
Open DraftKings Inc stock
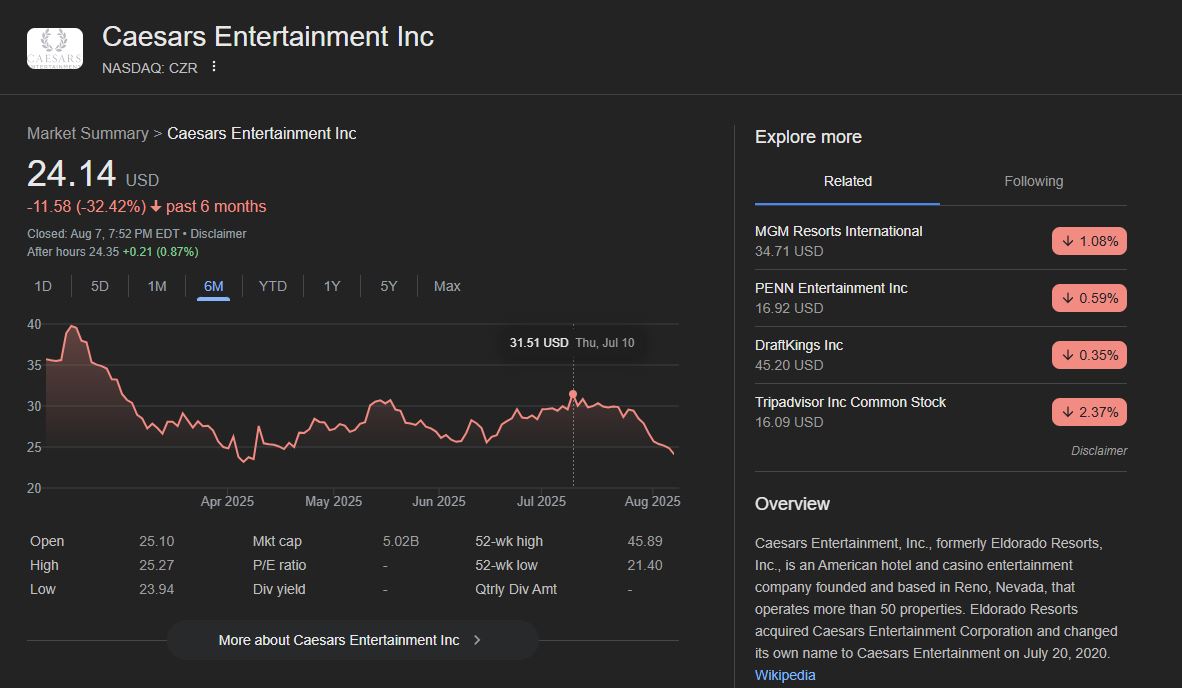coord(799,345)
